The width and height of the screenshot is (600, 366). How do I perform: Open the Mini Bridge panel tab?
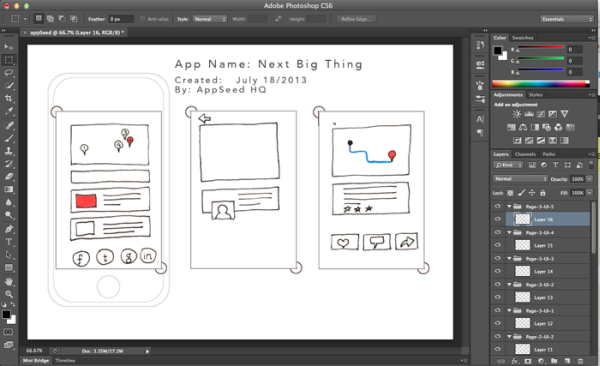point(36,360)
